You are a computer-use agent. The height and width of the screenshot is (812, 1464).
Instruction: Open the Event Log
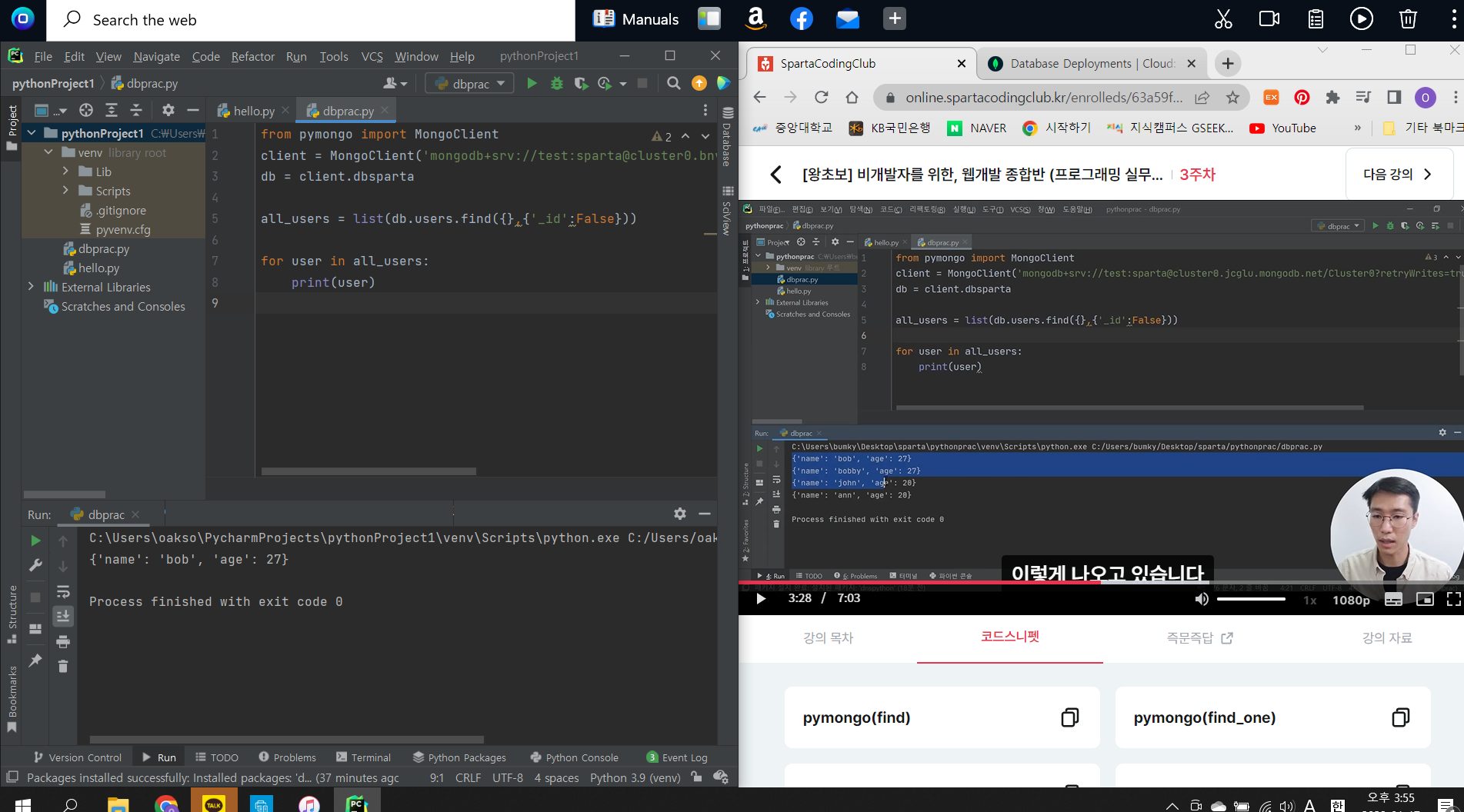click(x=677, y=757)
